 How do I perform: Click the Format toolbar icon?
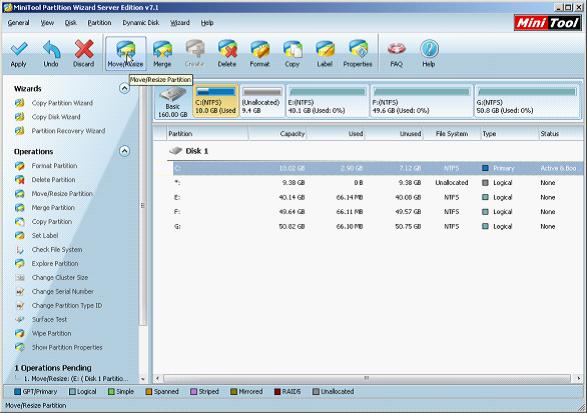tap(260, 49)
